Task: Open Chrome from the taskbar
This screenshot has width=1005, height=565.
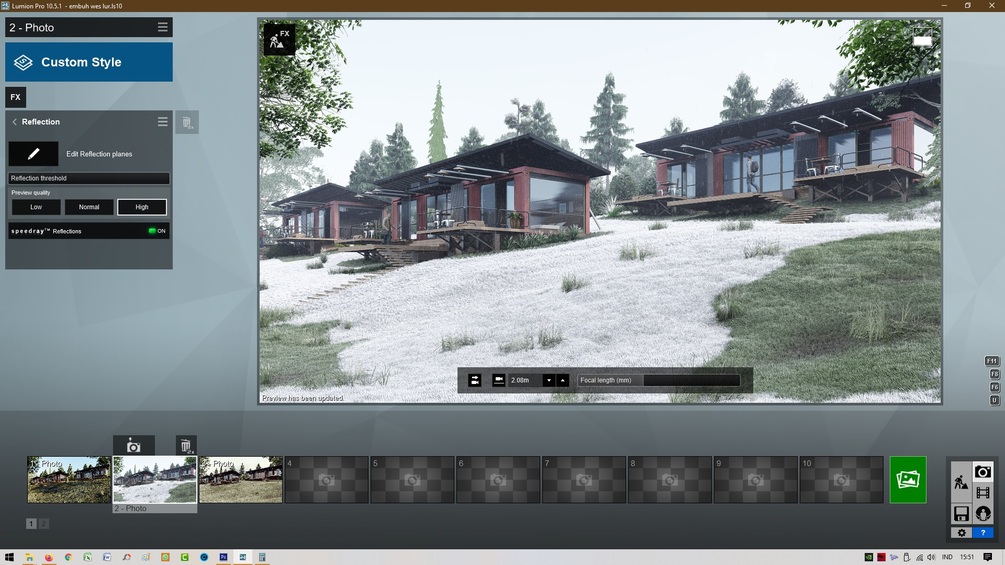Action: tap(68, 557)
